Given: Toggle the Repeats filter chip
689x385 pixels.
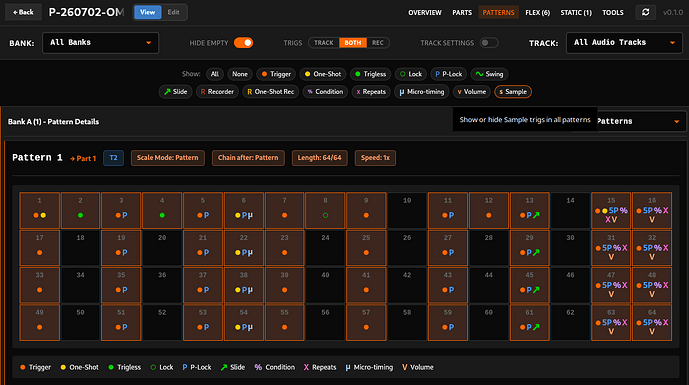Looking at the screenshot, I should 371,92.
